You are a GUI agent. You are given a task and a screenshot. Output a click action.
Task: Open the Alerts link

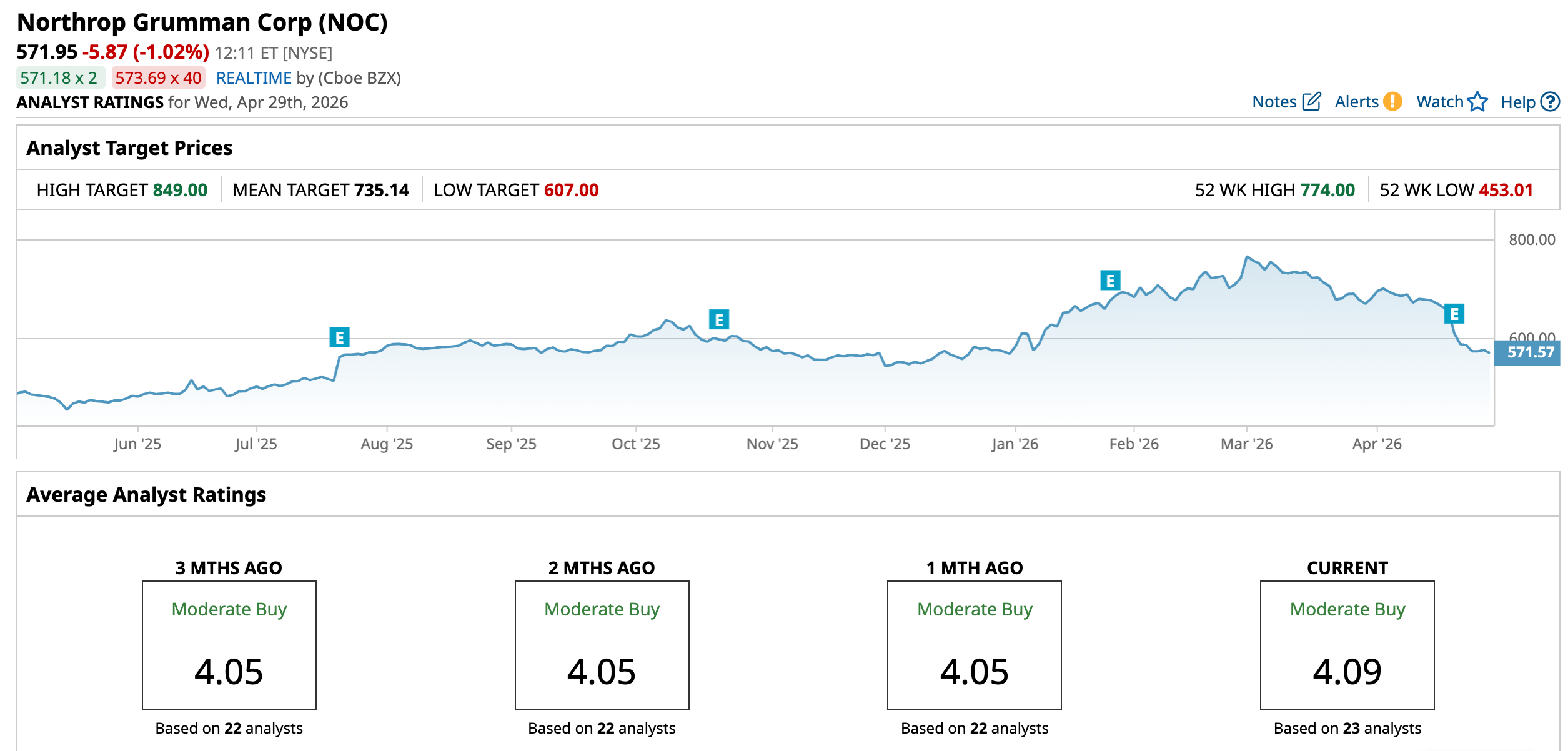point(1356,102)
